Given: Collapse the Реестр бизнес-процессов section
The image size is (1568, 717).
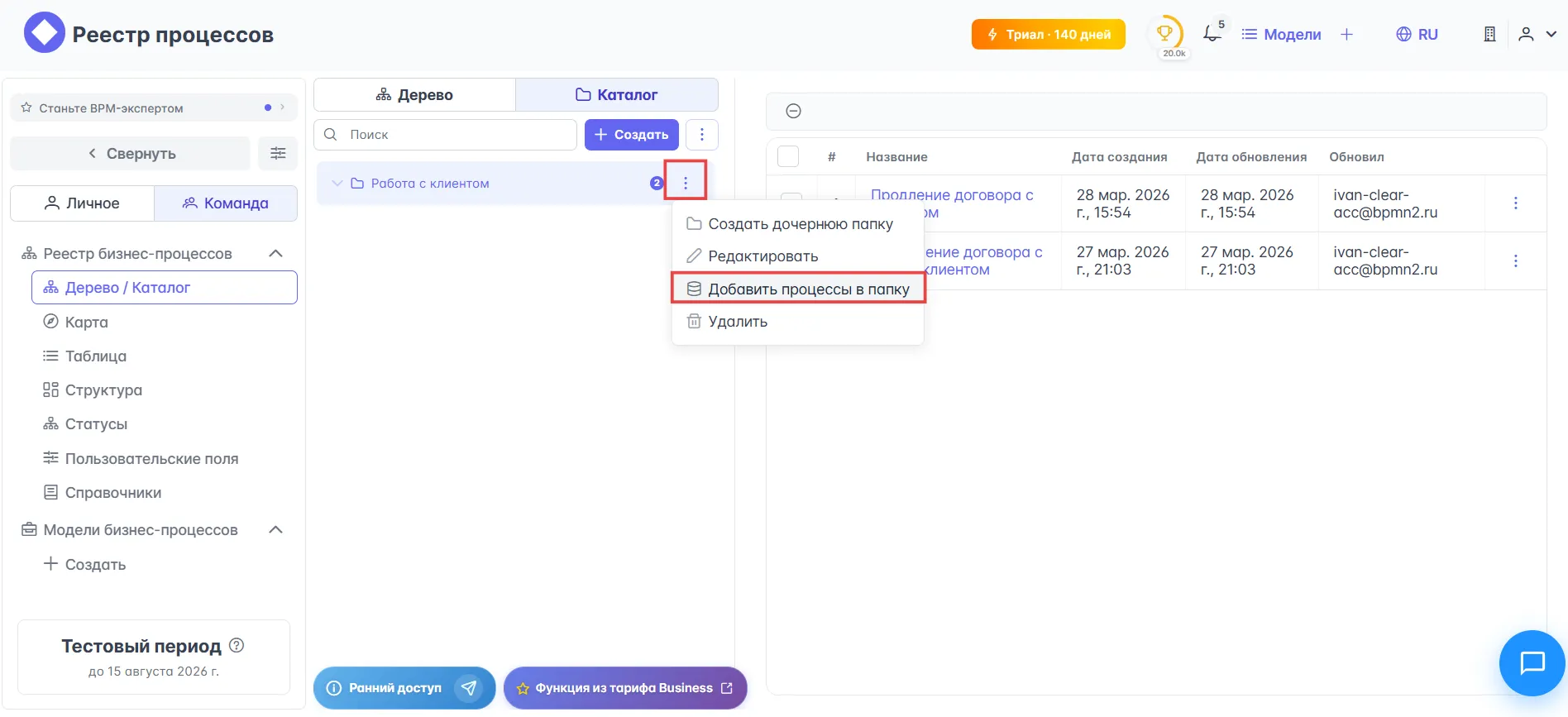Looking at the screenshot, I should (x=276, y=254).
